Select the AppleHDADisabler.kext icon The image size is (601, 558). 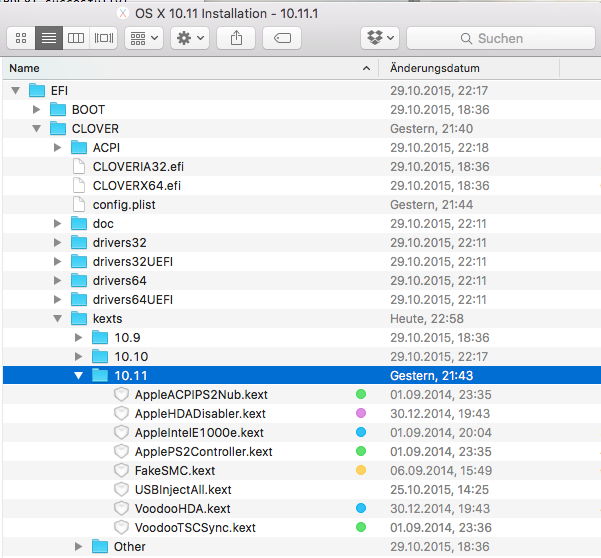point(122,414)
